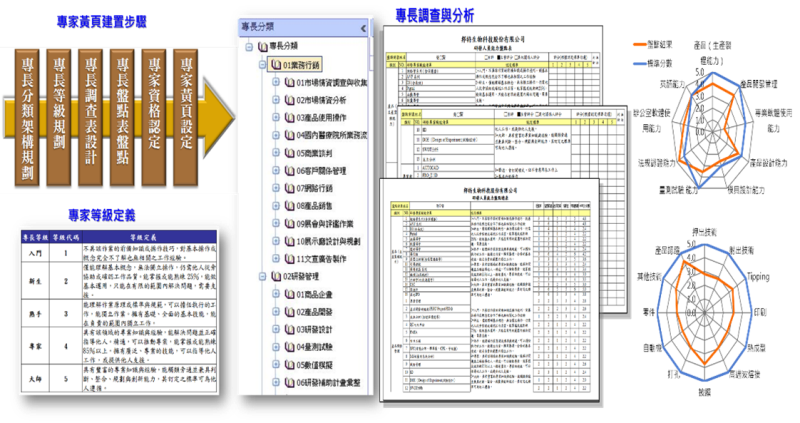Image resolution: width=800 pixels, height=423 pixels.
Task: Click the 熱成型 label on lower radar
Action: [757, 347]
